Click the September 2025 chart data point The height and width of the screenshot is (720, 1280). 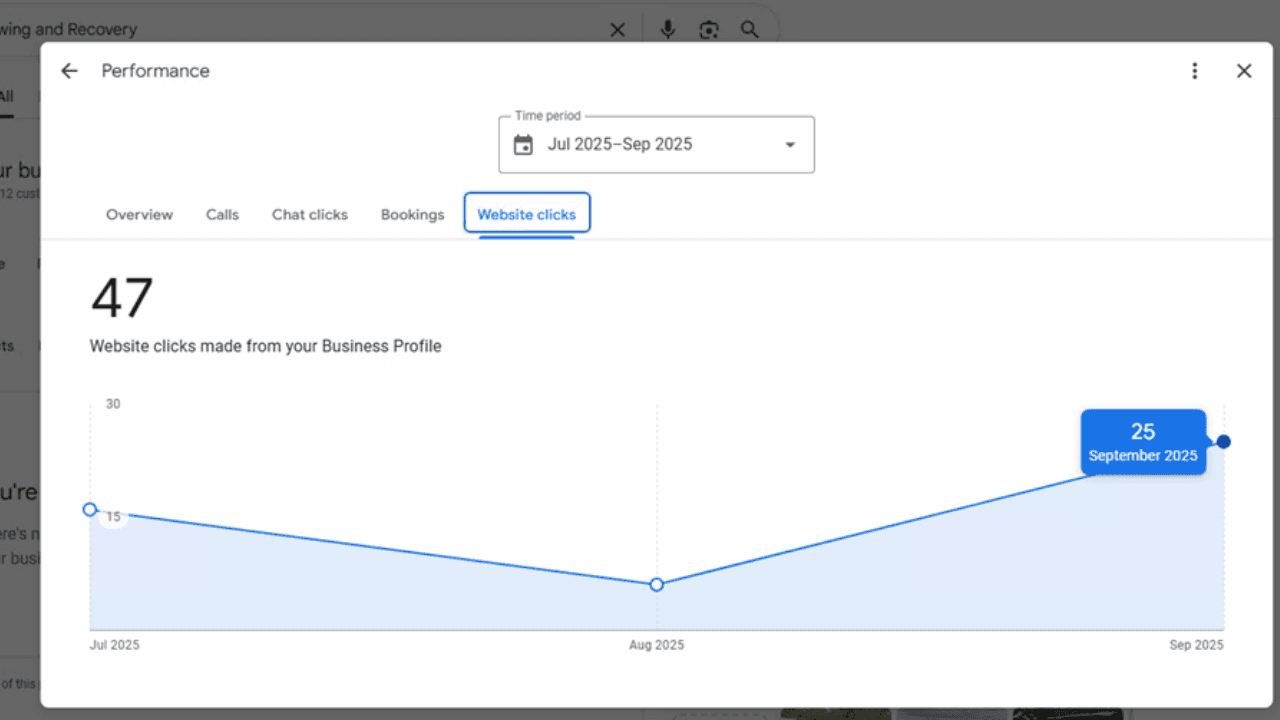click(1223, 442)
